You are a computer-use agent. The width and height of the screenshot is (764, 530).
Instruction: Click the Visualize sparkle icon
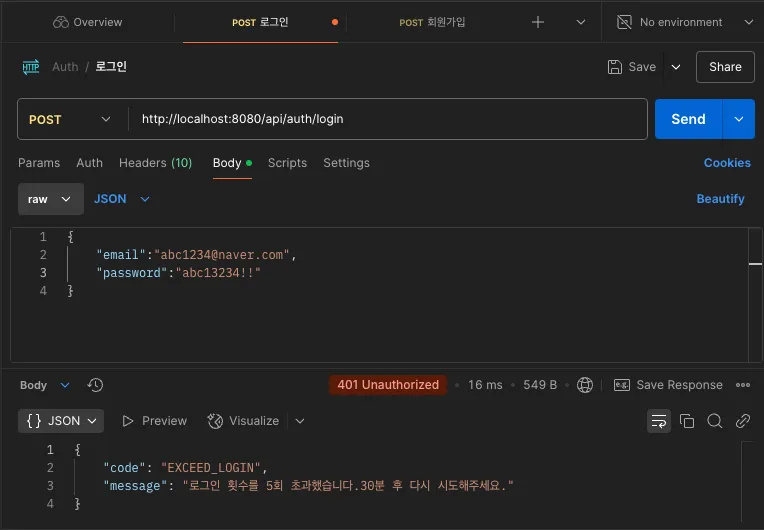215,421
